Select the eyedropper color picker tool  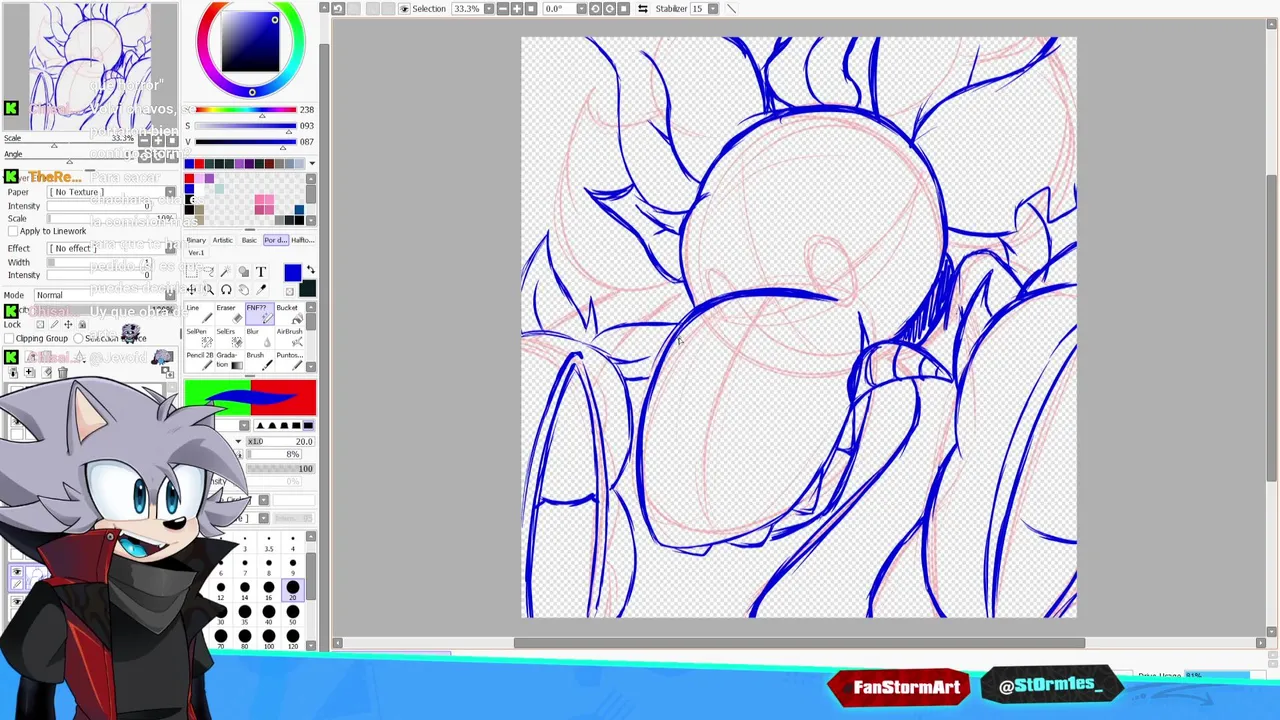261,290
